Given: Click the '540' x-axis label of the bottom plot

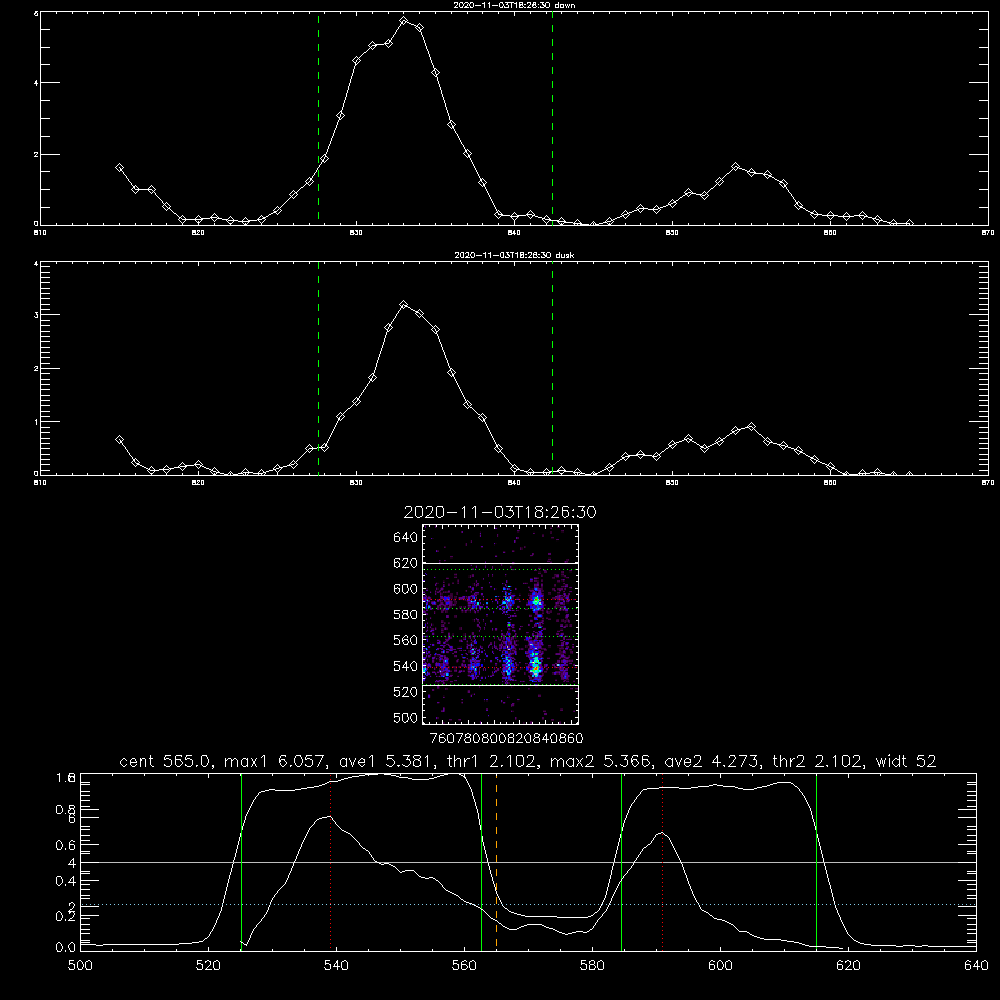Looking at the screenshot, I should [x=336, y=965].
